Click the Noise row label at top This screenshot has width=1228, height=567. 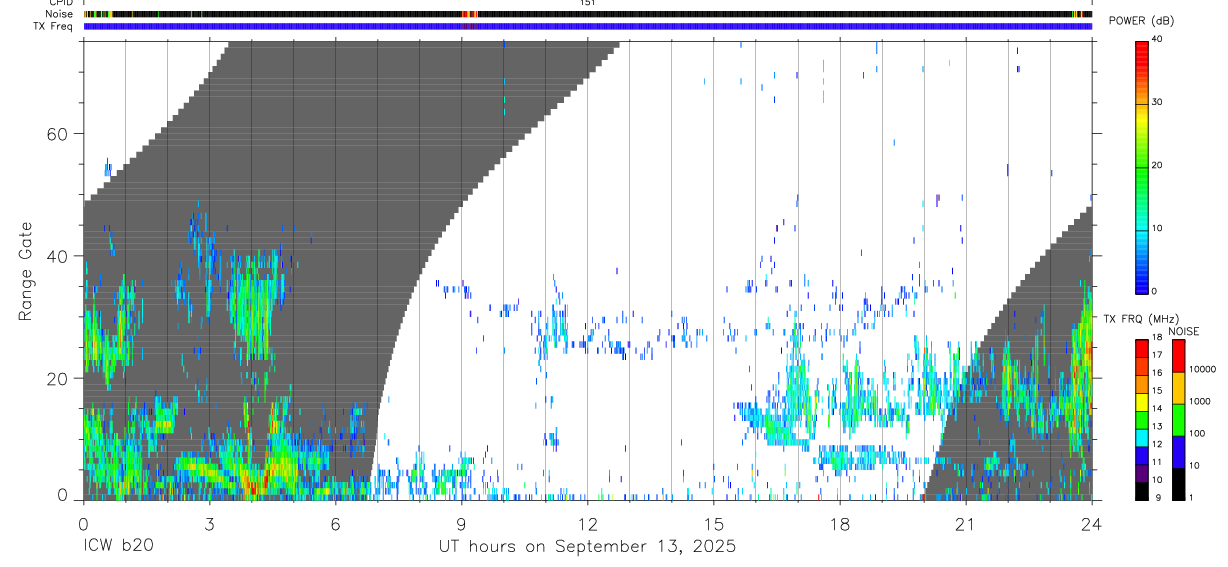61,14
